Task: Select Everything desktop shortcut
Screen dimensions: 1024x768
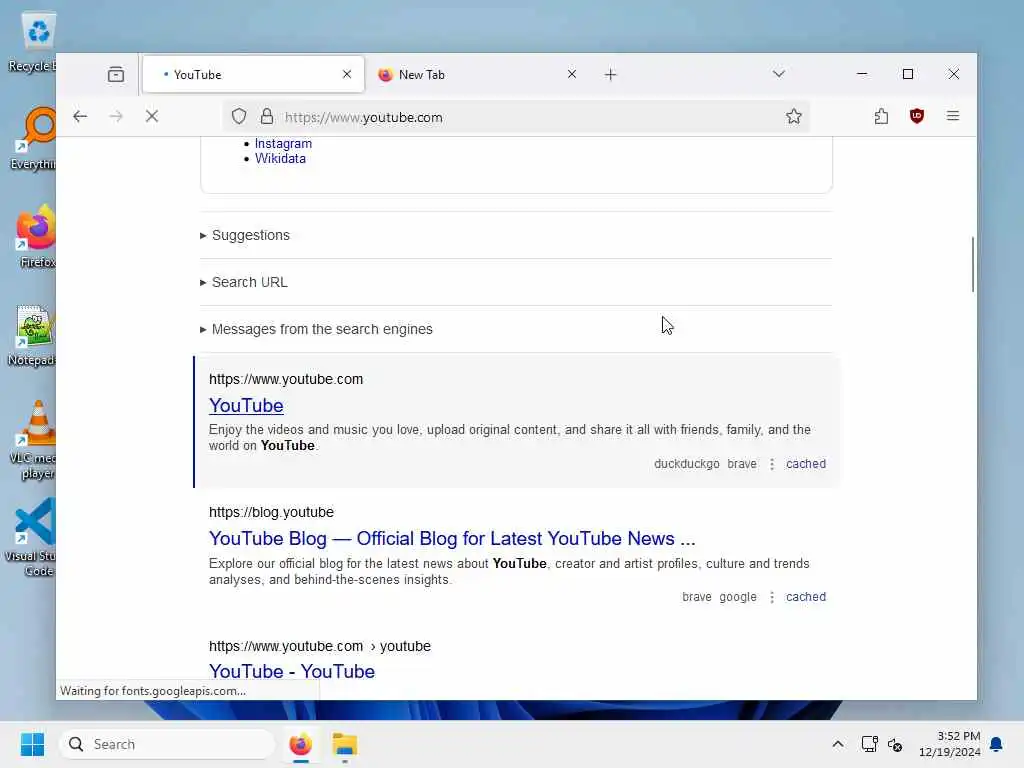Action: [34, 138]
